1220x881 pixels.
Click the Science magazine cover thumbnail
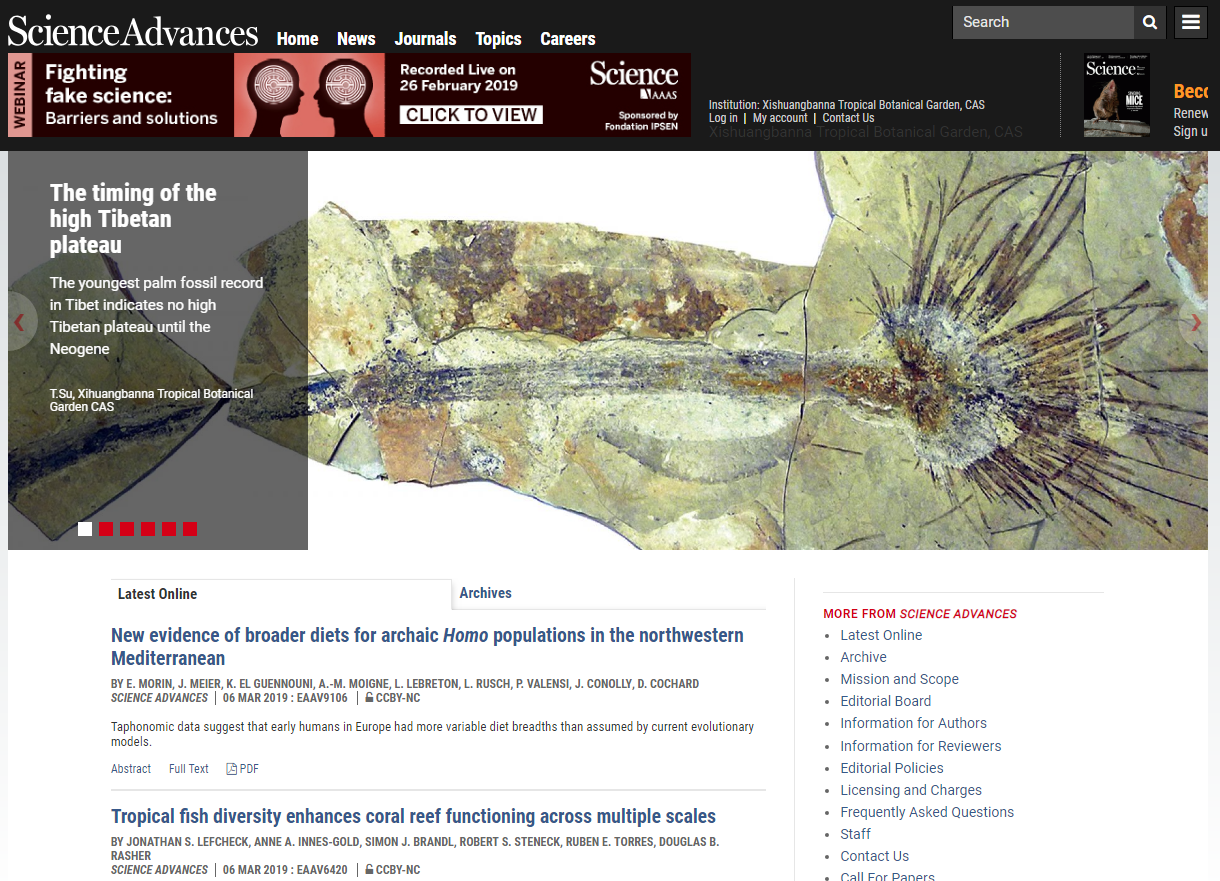(1116, 95)
